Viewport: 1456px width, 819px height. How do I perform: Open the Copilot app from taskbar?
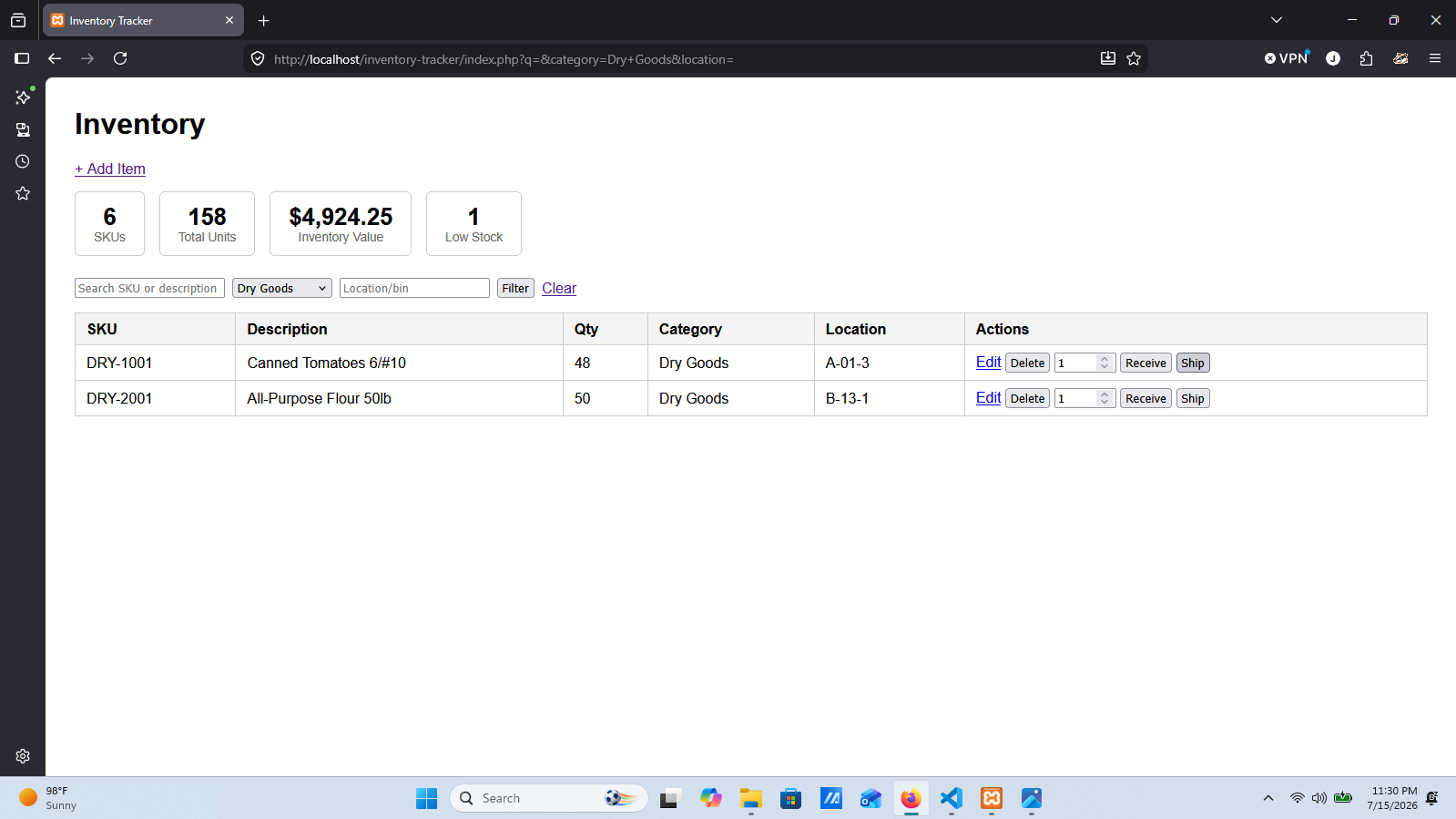pos(710,798)
